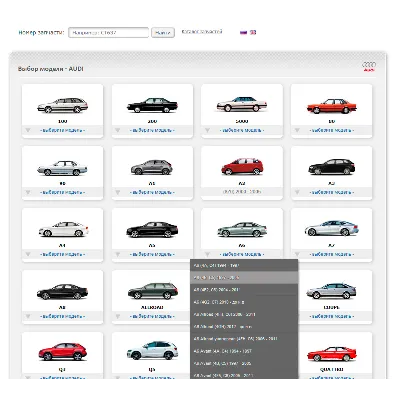Open model dropdown under Audi 5000
Image resolution: width=400 pixels, height=400 pixels.
[x=242, y=130]
